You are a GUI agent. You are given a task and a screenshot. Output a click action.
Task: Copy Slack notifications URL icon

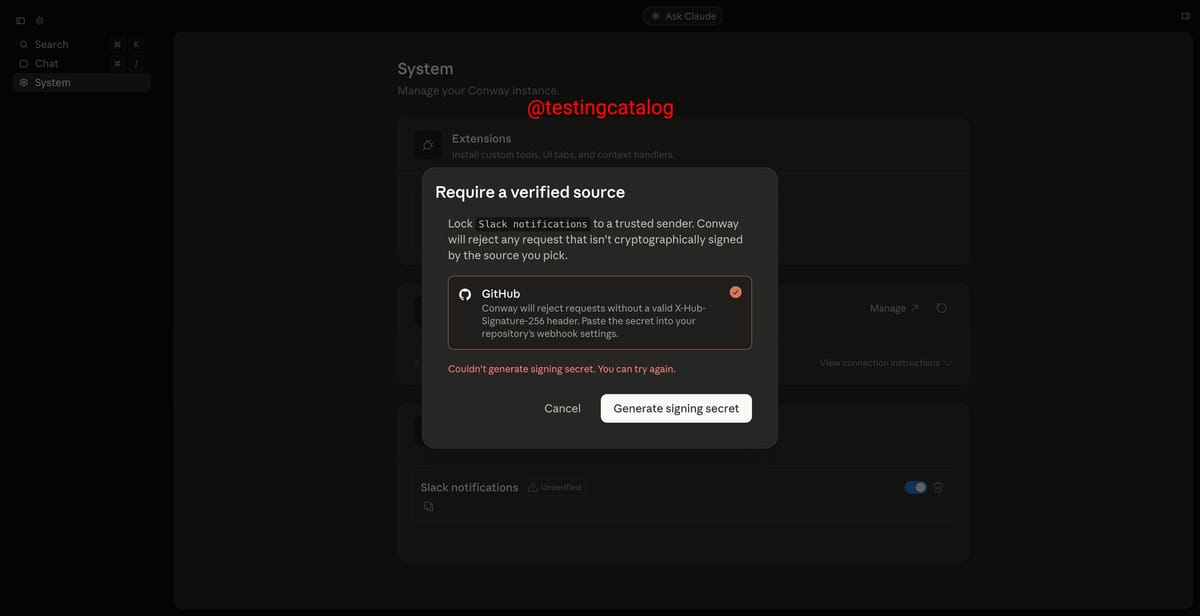(x=428, y=507)
